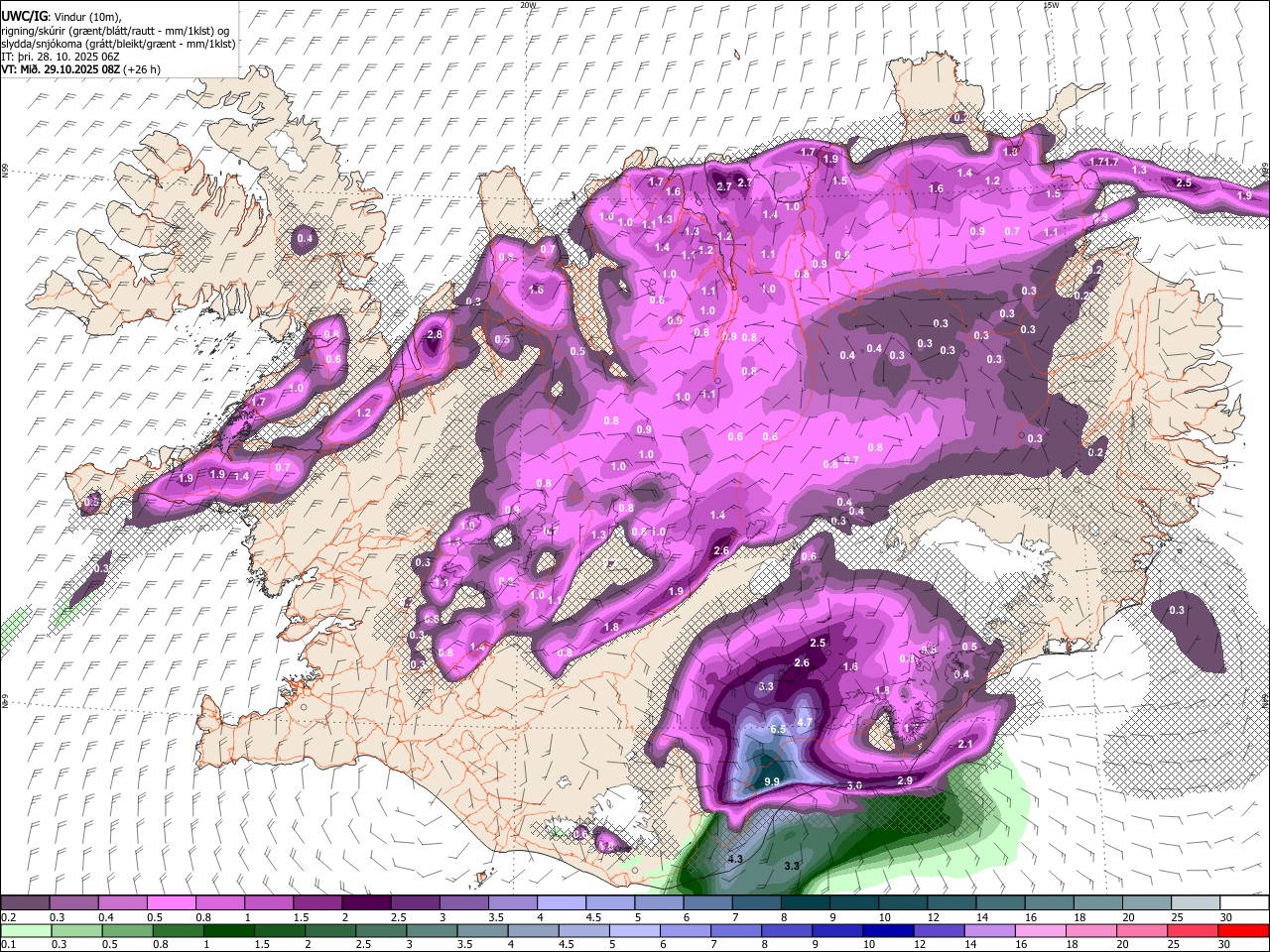Click the 'rigning/skúrir' legend description line
The width and height of the screenshot is (1270, 952).
(115, 31)
